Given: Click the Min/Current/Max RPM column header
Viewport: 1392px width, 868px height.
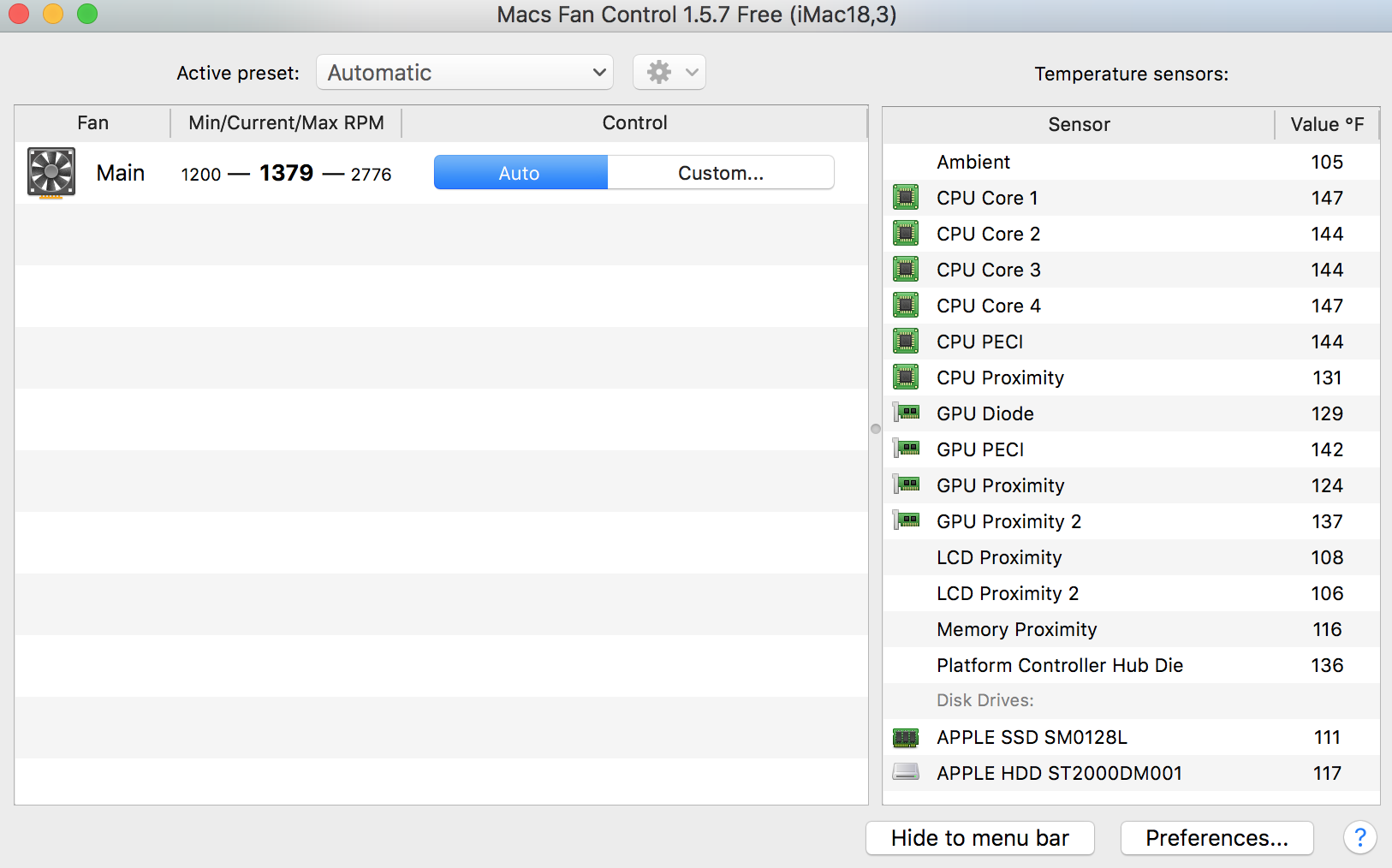Looking at the screenshot, I should (286, 123).
